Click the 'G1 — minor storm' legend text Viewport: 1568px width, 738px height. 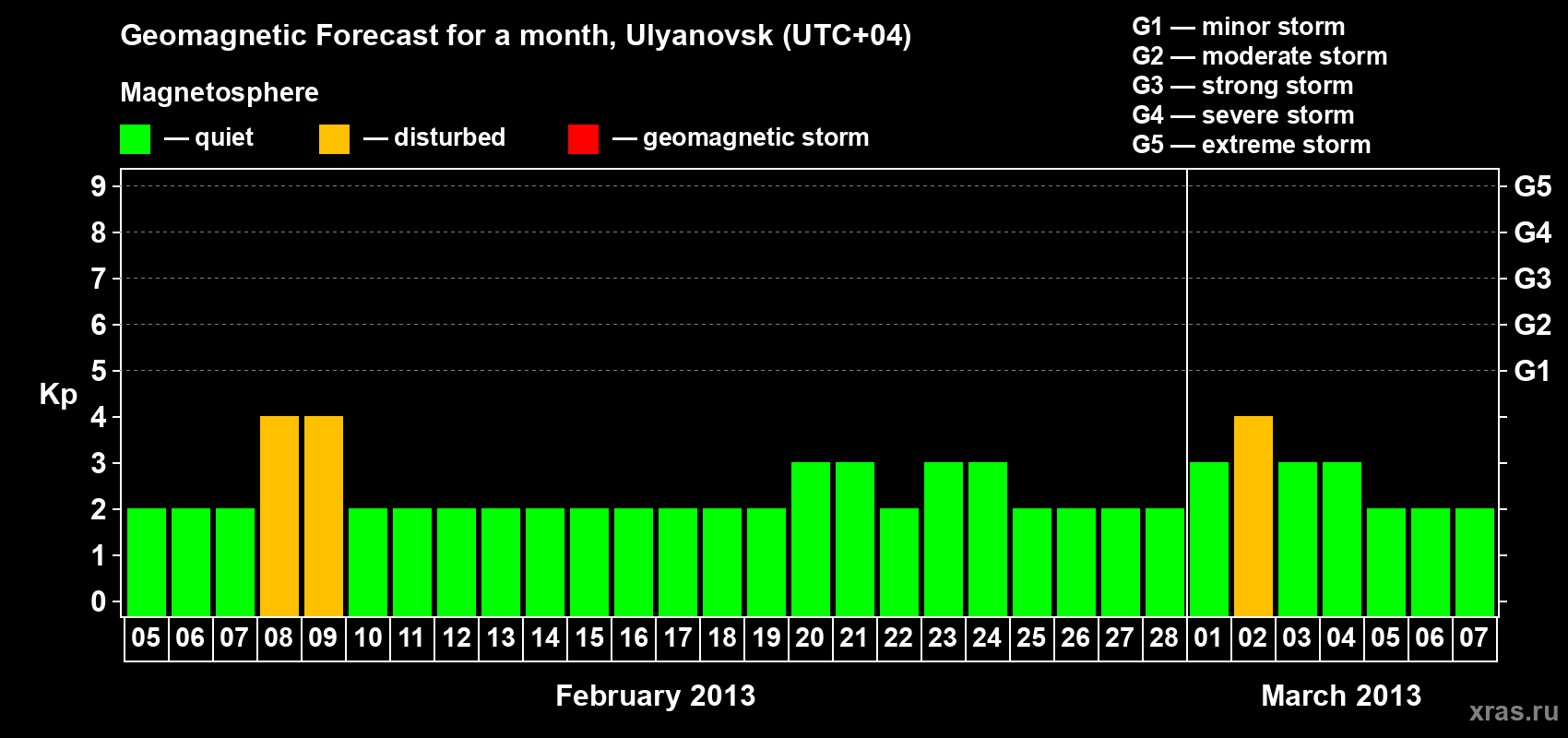pyautogui.click(x=1239, y=27)
